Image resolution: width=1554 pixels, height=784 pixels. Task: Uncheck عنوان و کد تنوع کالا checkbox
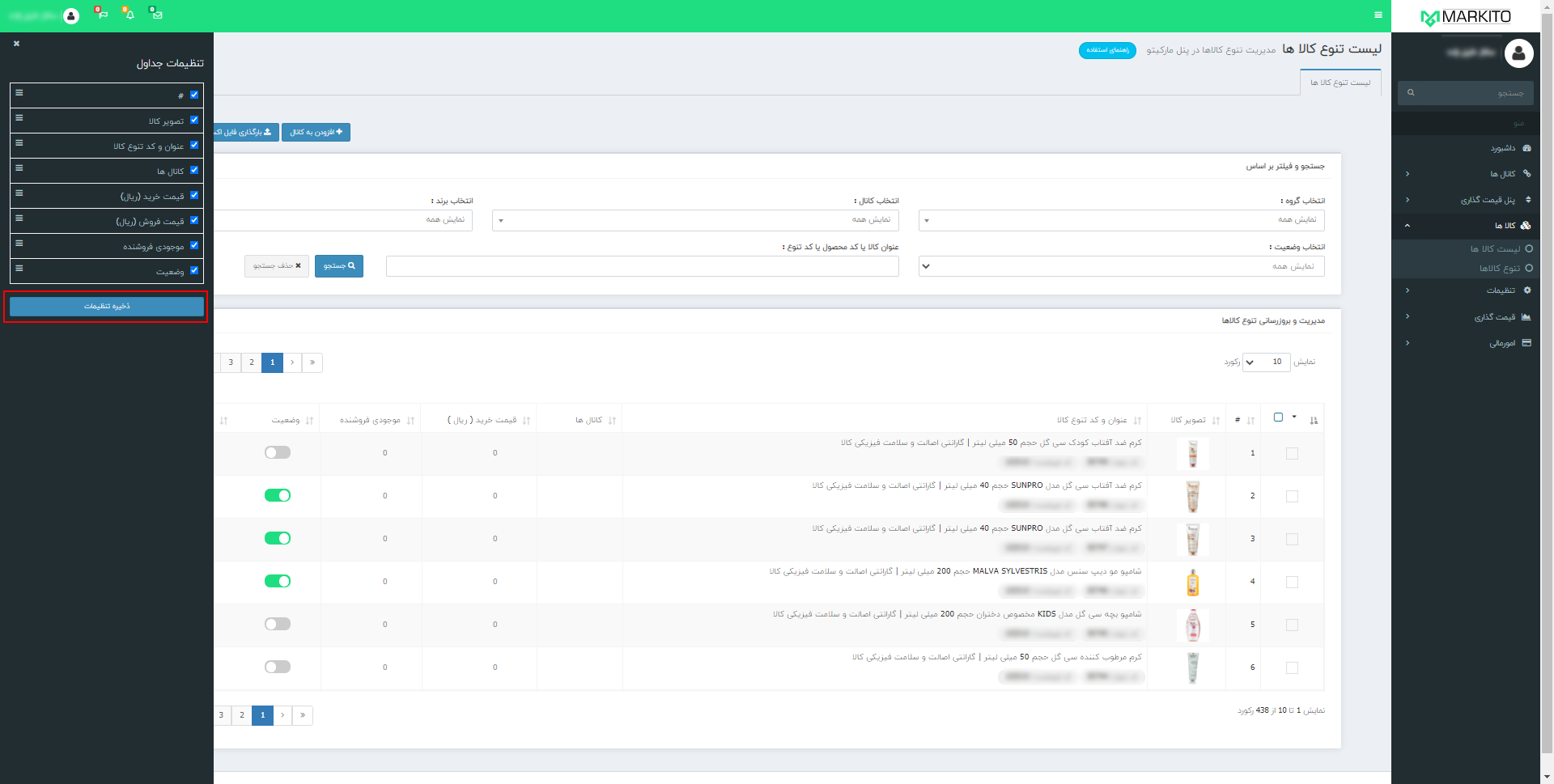click(194, 145)
